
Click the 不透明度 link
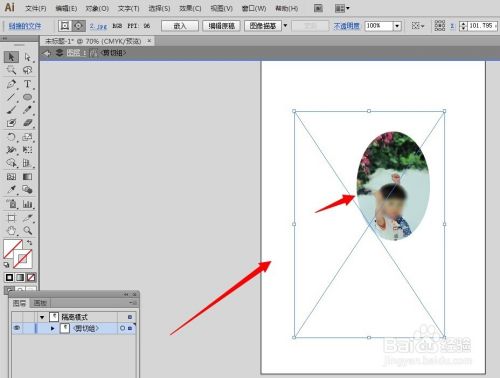coord(347,26)
